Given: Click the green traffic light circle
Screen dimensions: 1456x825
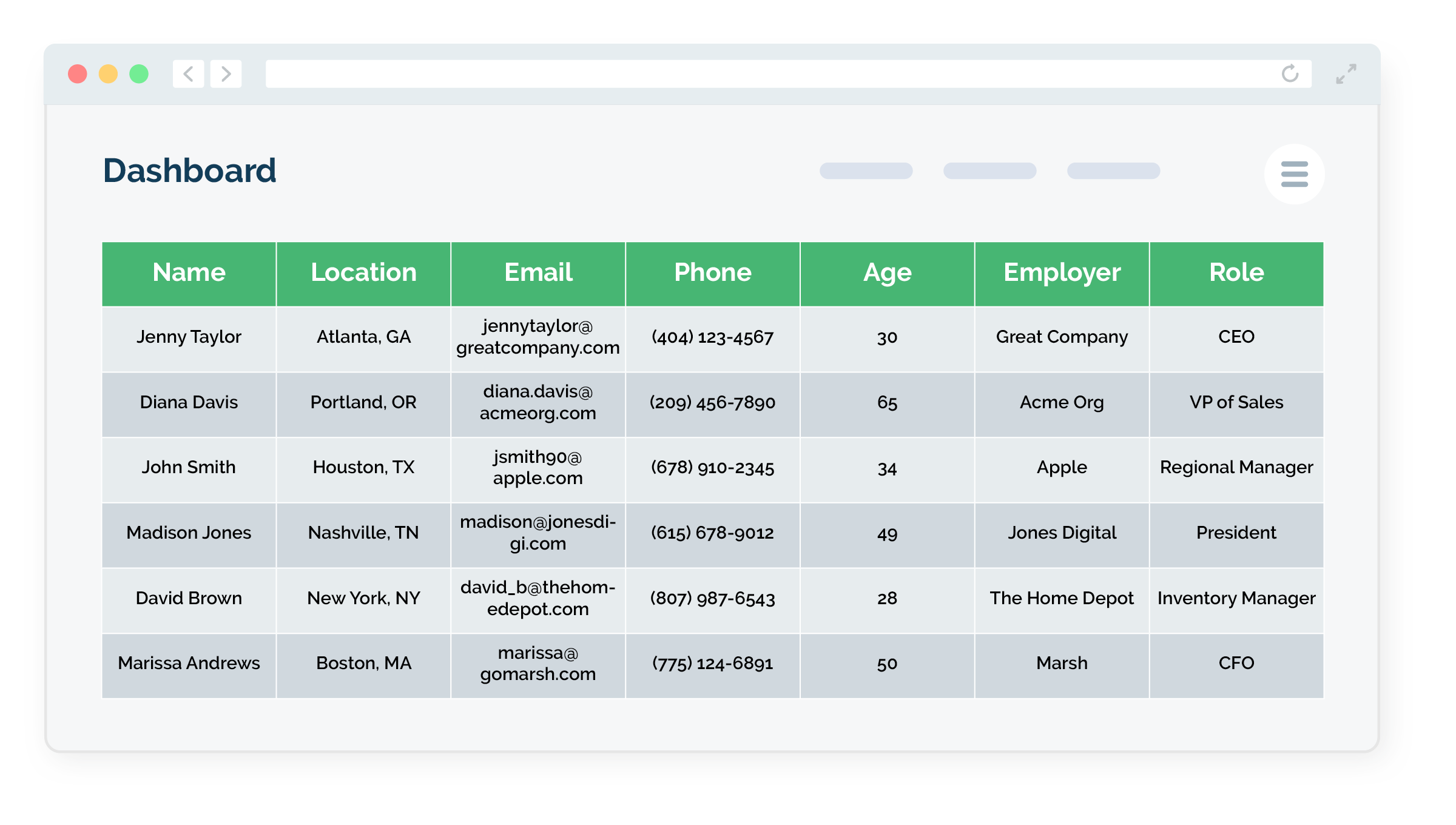Looking at the screenshot, I should 139,73.
